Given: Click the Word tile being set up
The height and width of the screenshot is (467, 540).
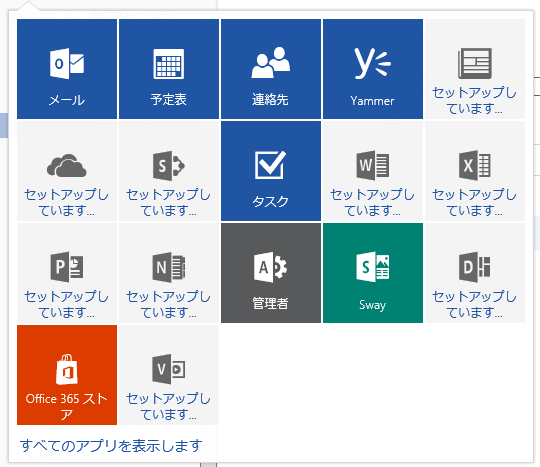Looking at the screenshot, I should pos(373,171).
